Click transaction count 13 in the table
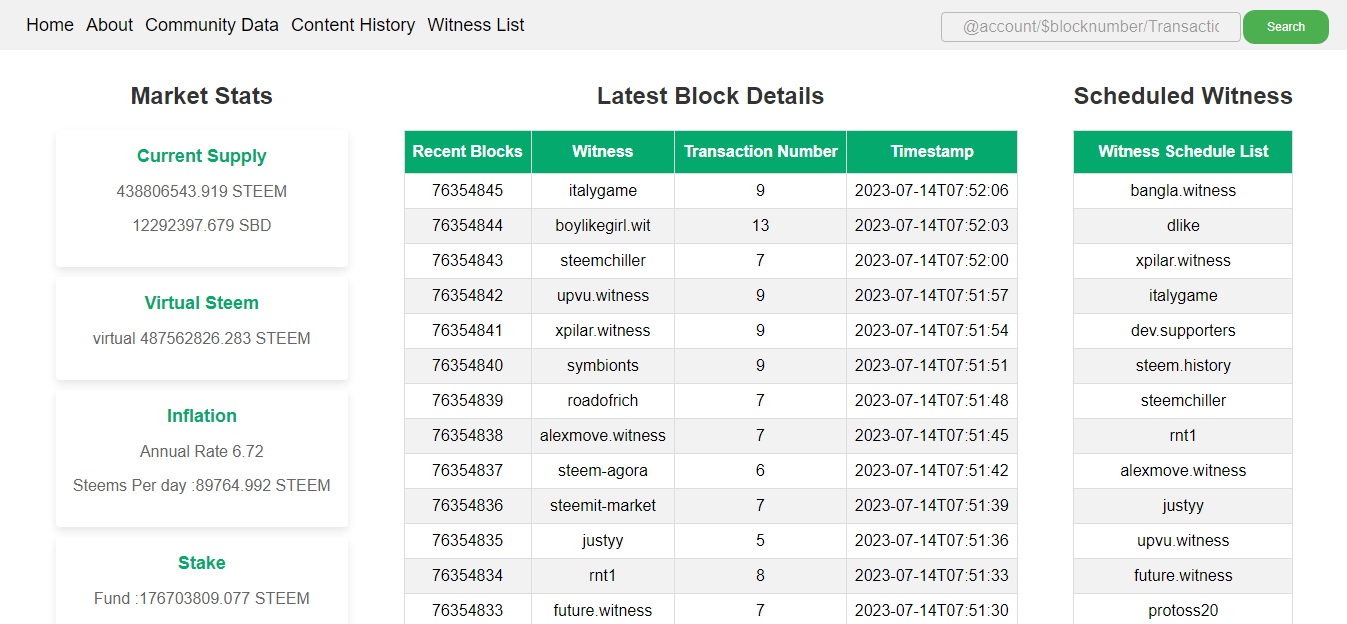The width and height of the screenshot is (1347, 624). tap(761, 226)
